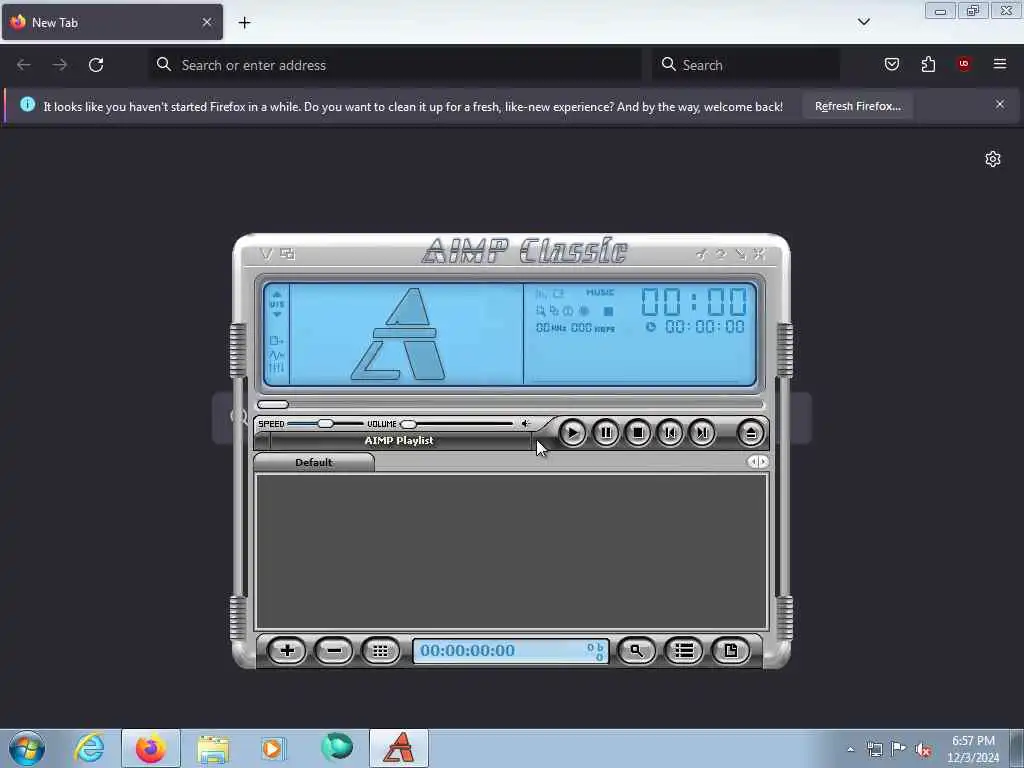The image size is (1024, 768).
Task: Click the clock timer icon in display
Action: [x=650, y=327]
